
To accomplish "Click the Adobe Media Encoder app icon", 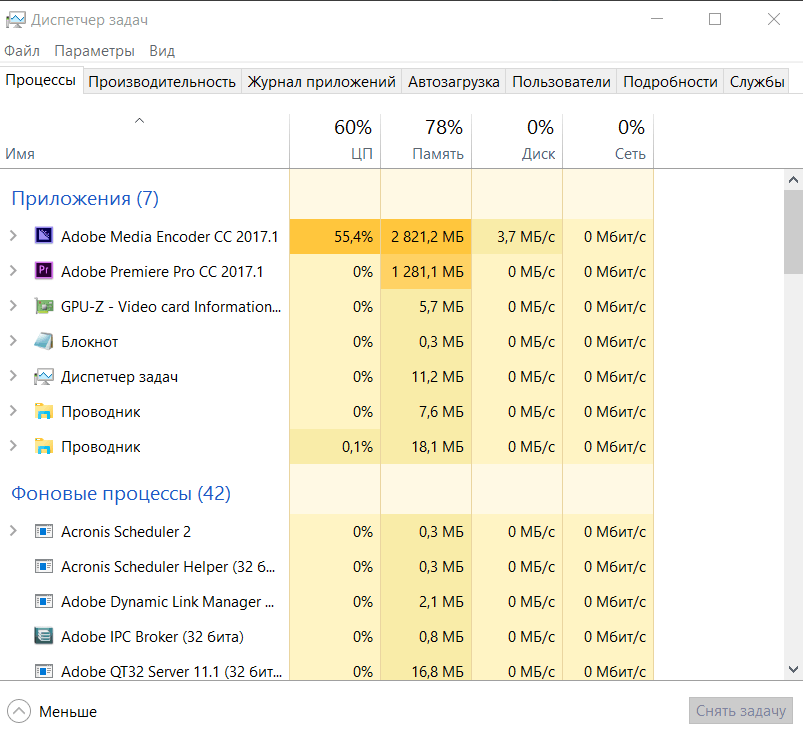I will pyautogui.click(x=43, y=236).
